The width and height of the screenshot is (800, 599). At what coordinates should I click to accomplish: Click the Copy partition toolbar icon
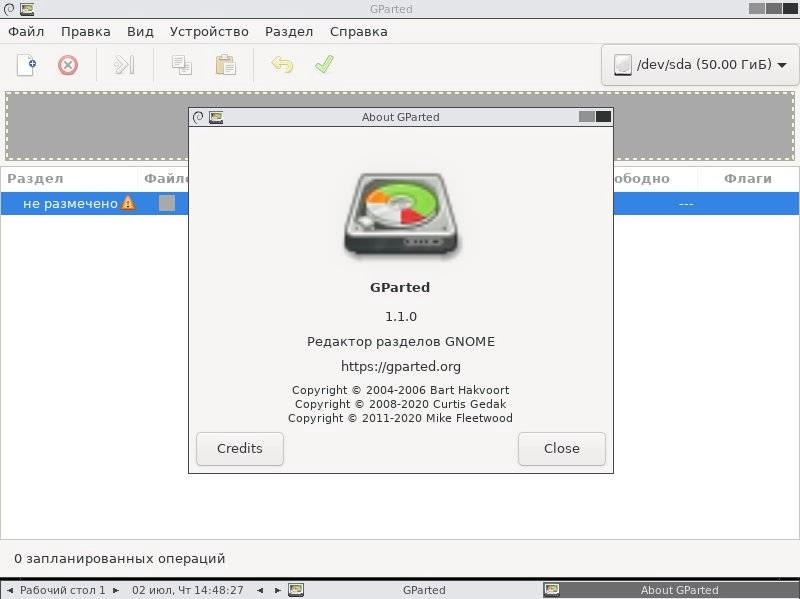tap(182, 65)
